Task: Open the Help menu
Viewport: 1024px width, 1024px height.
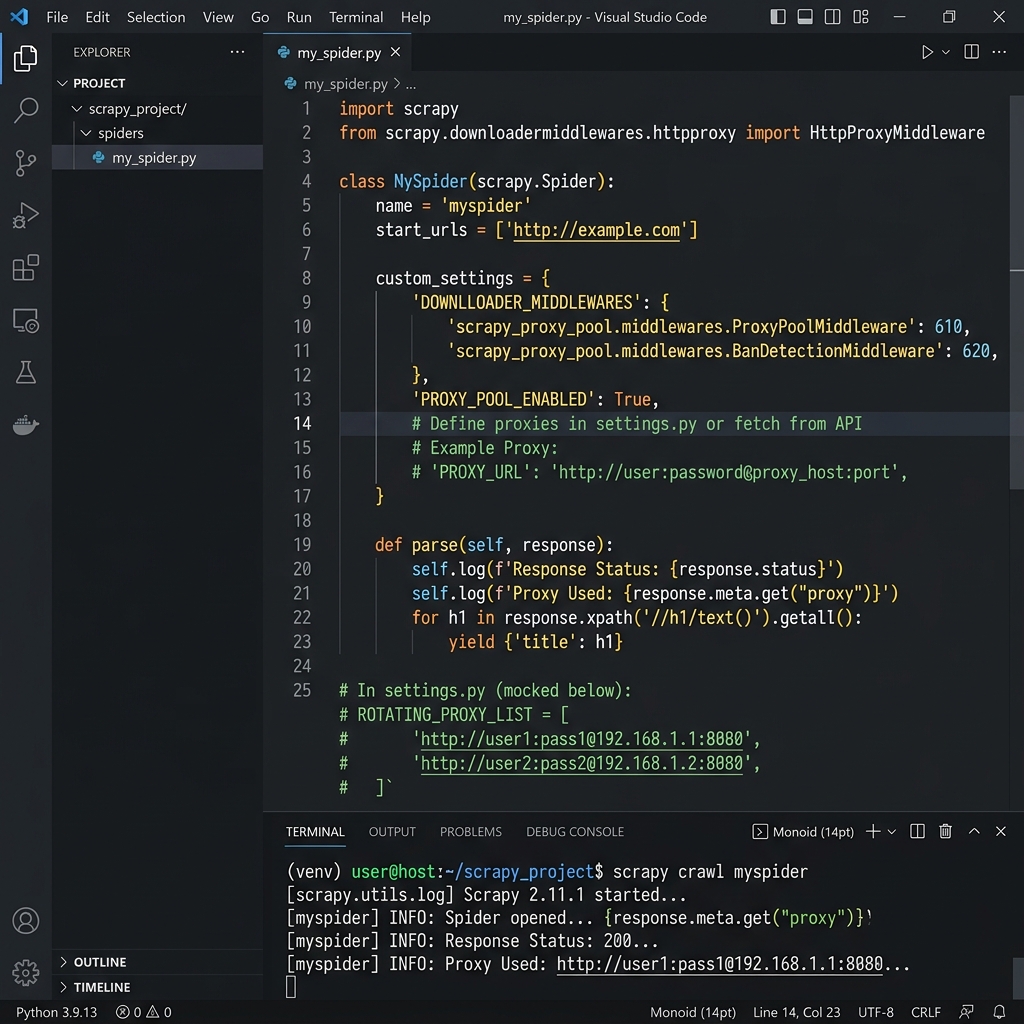Action: [415, 17]
